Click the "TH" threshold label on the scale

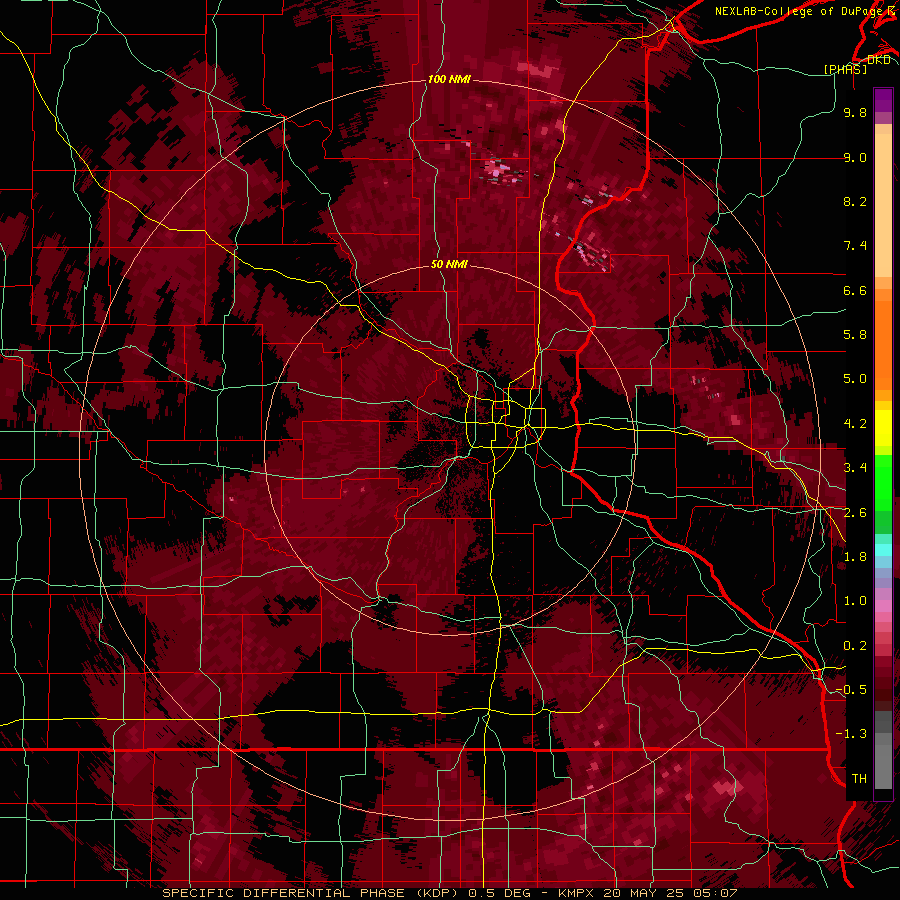point(859,779)
